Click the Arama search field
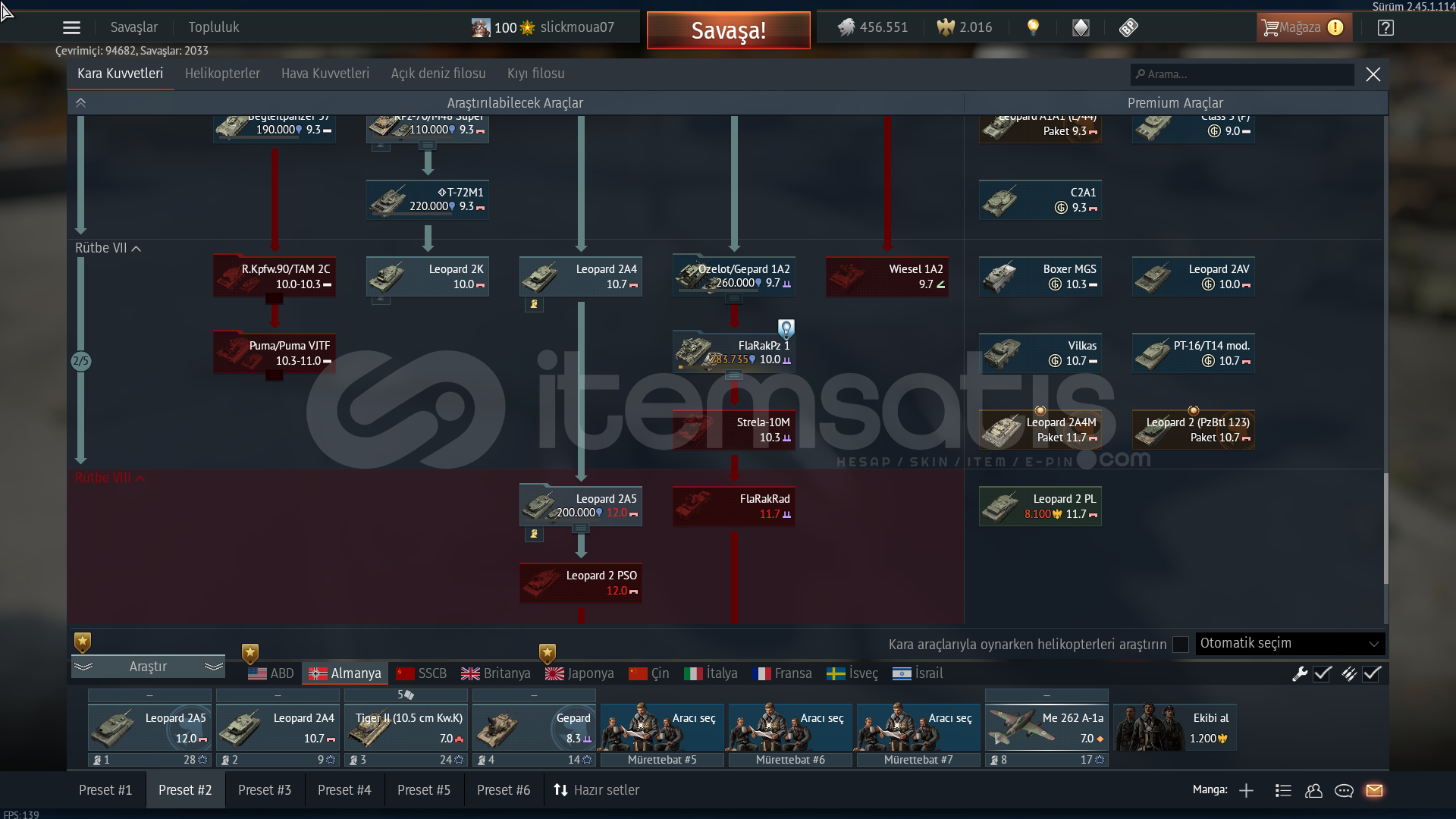Viewport: 1456px width, 819px height. 1242,74
